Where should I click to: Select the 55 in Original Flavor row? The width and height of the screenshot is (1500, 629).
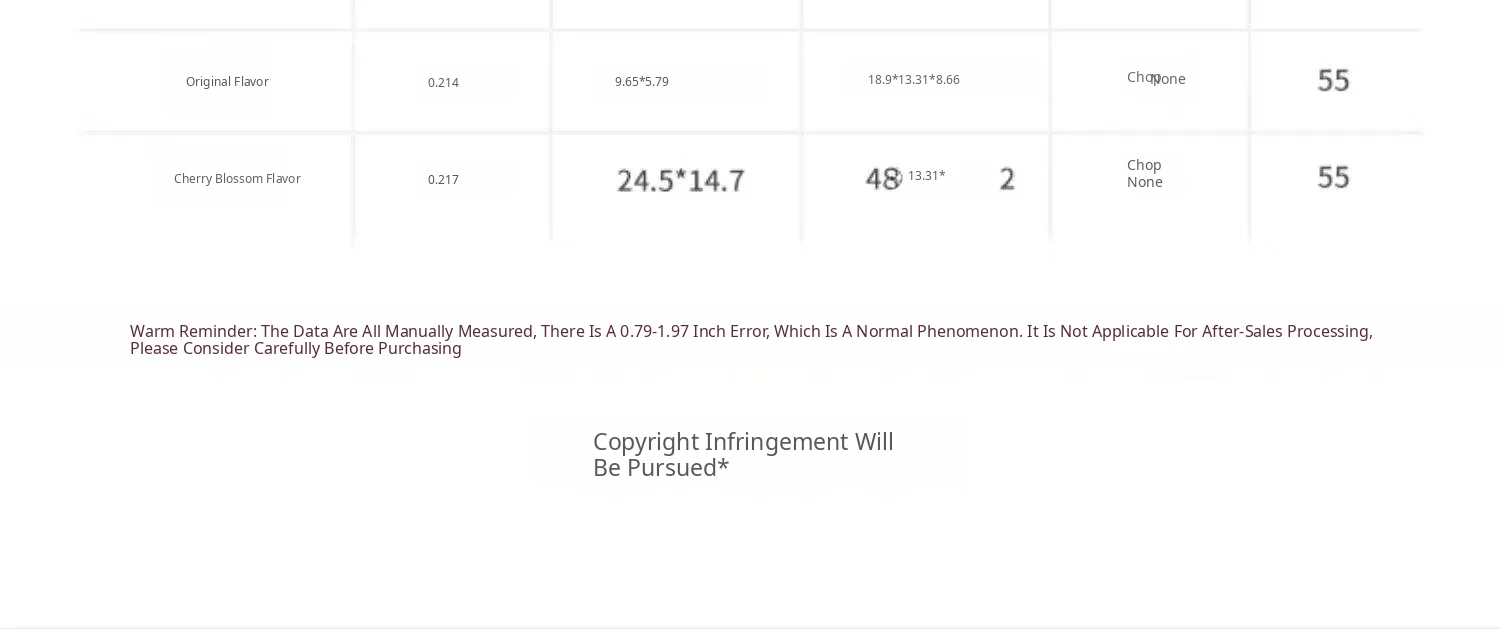(1333, 80)
